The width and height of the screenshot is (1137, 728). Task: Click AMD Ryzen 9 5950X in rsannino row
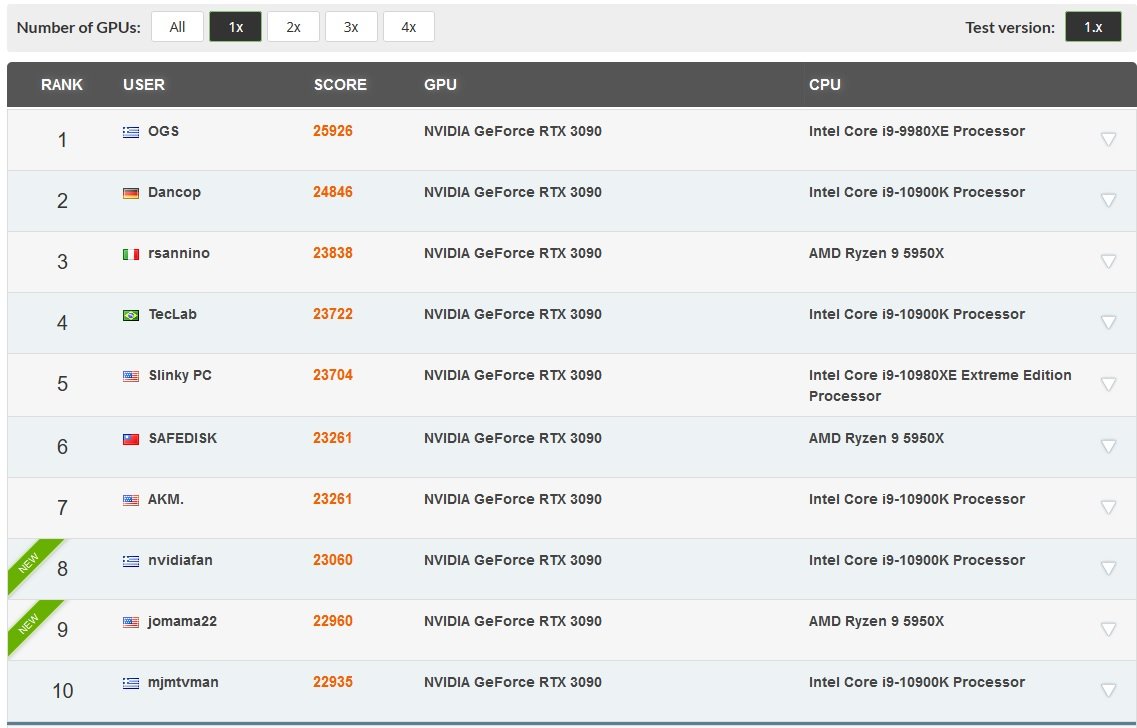pyautogui.click(x=876, y=253)
